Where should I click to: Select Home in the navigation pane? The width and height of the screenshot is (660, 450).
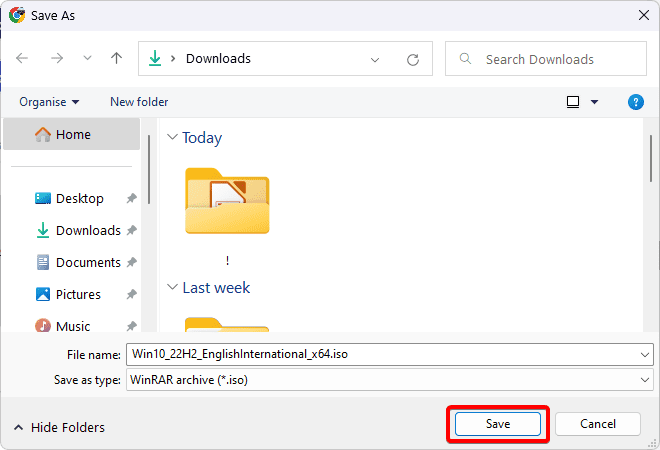tap(72, 134)
